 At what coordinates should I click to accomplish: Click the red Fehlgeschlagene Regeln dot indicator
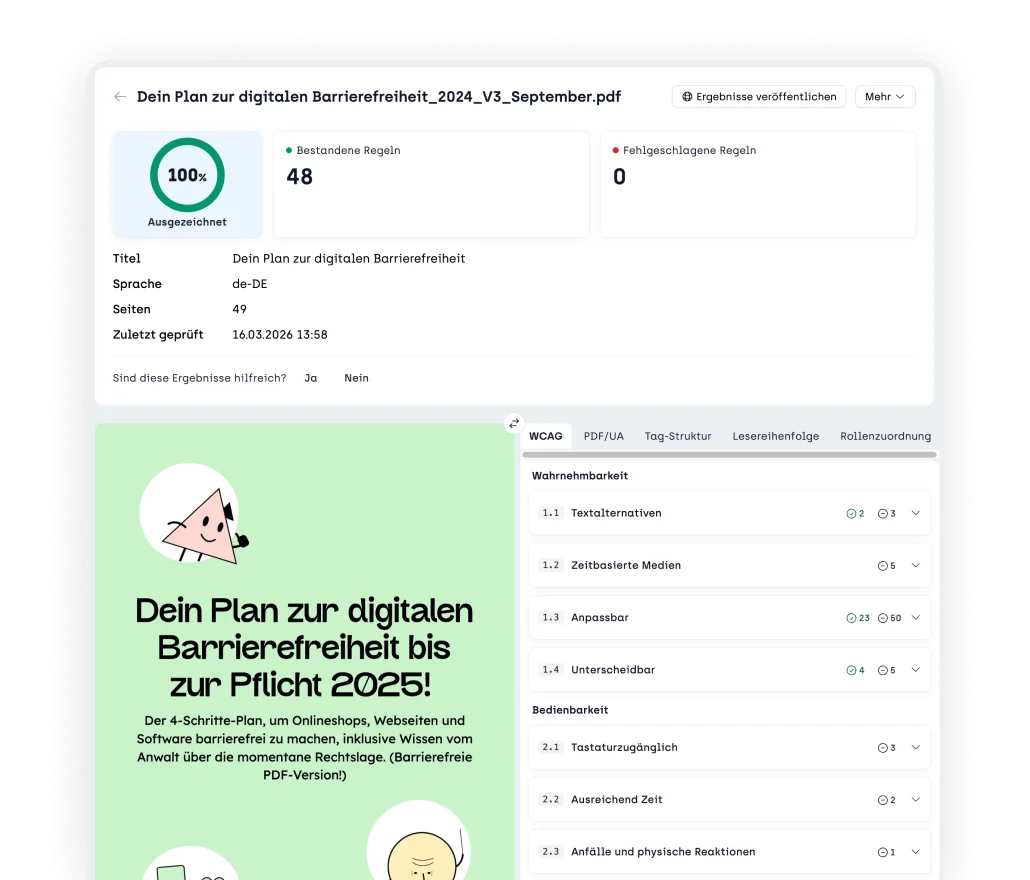pos(614,150)
